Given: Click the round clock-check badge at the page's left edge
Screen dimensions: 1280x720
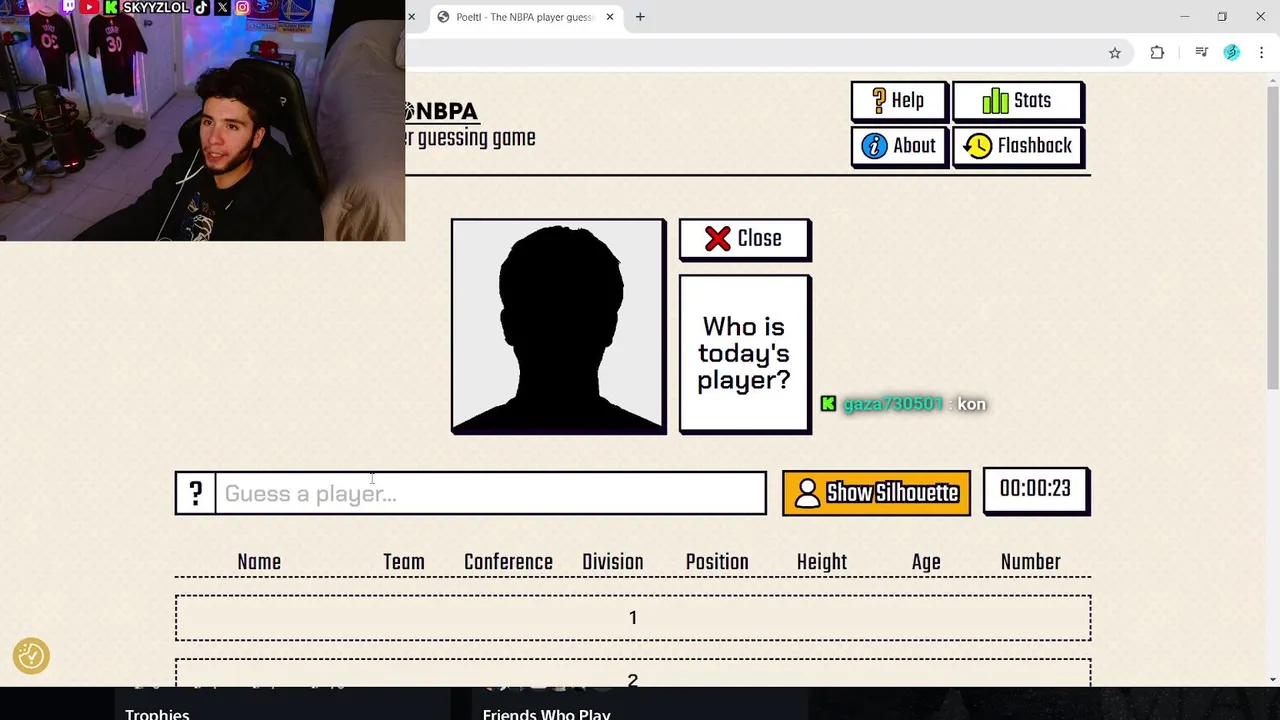Looking at the screenshot, I should (31, 656).
